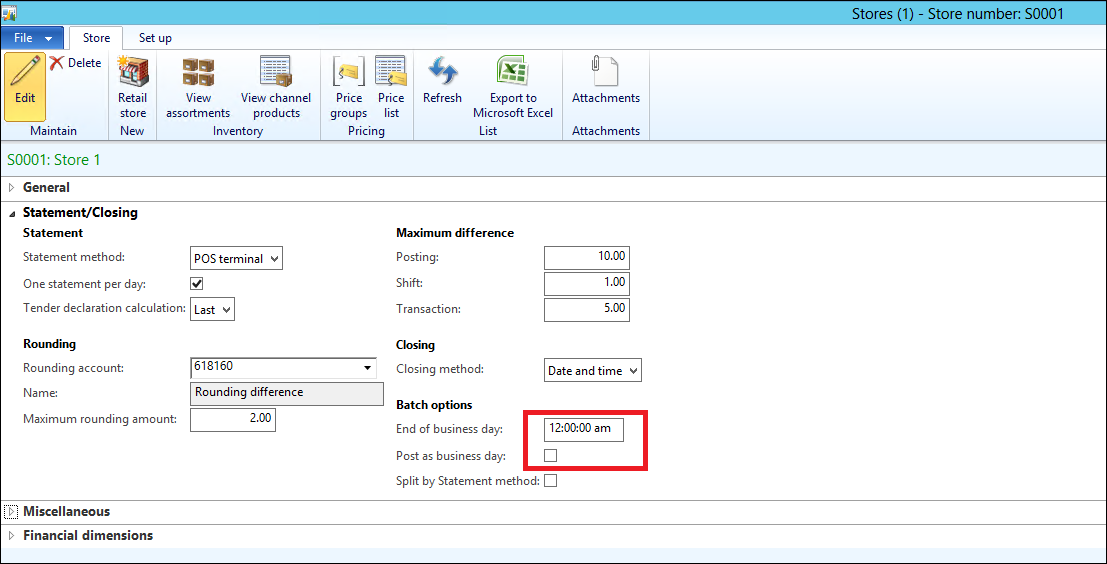
Task: Create a new Retail store
Action: click(132, 87)
